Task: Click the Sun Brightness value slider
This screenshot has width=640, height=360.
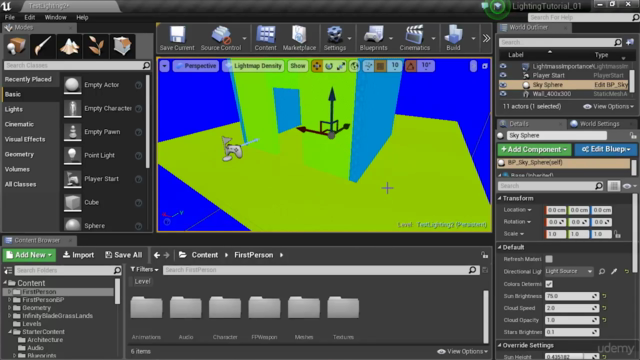Action: coord(571,296)
